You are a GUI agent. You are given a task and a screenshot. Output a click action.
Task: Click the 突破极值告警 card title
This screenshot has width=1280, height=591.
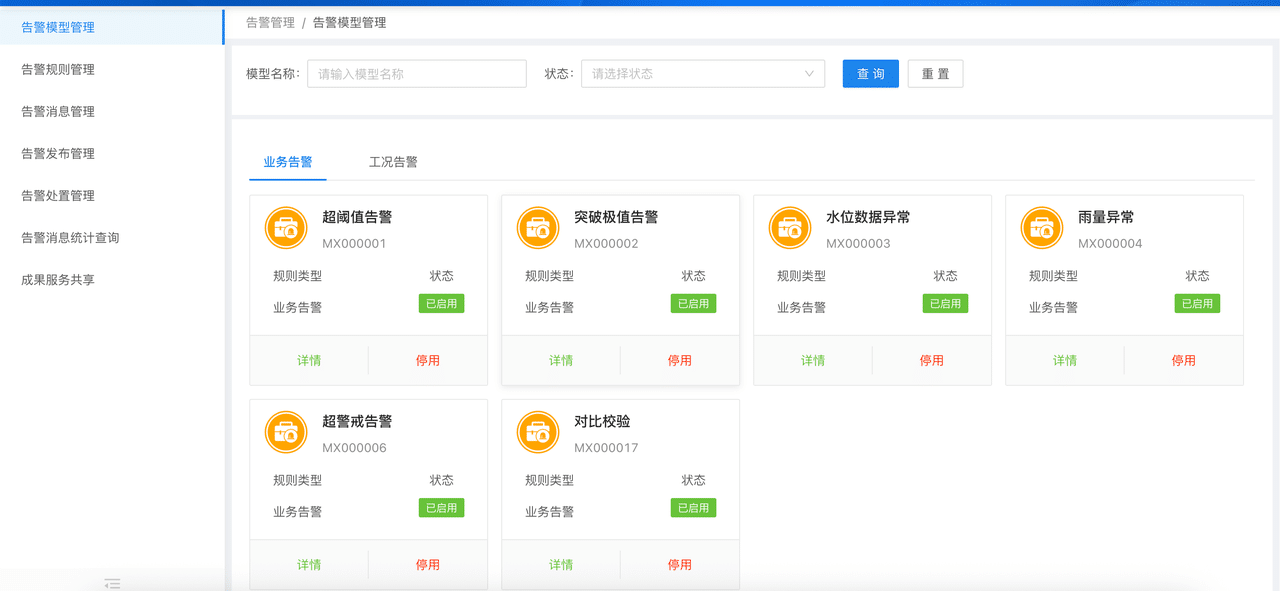tap(616, 217)
